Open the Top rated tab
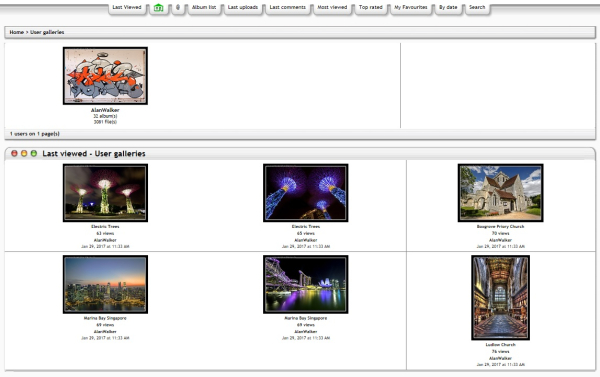 (371, 7)
